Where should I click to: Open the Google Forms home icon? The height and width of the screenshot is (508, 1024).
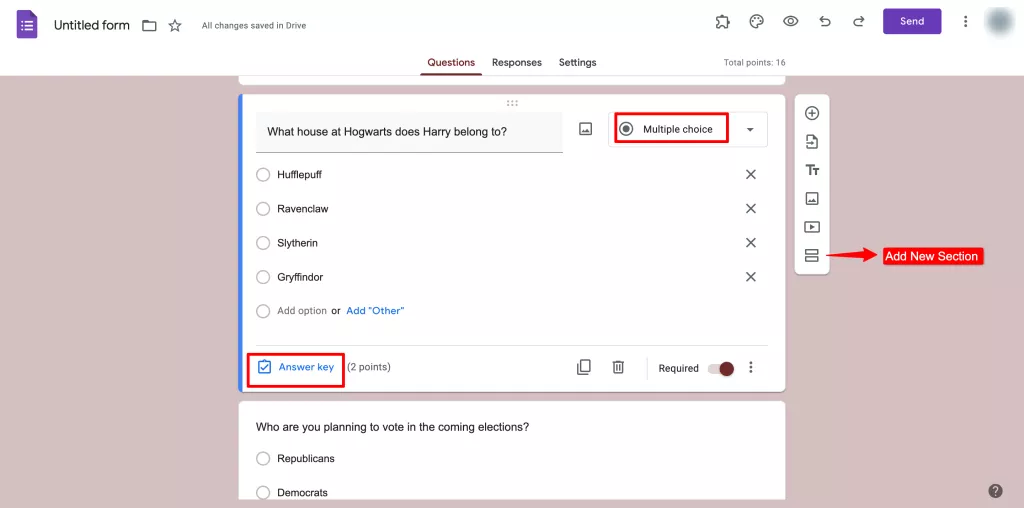[x=27, y=25]
